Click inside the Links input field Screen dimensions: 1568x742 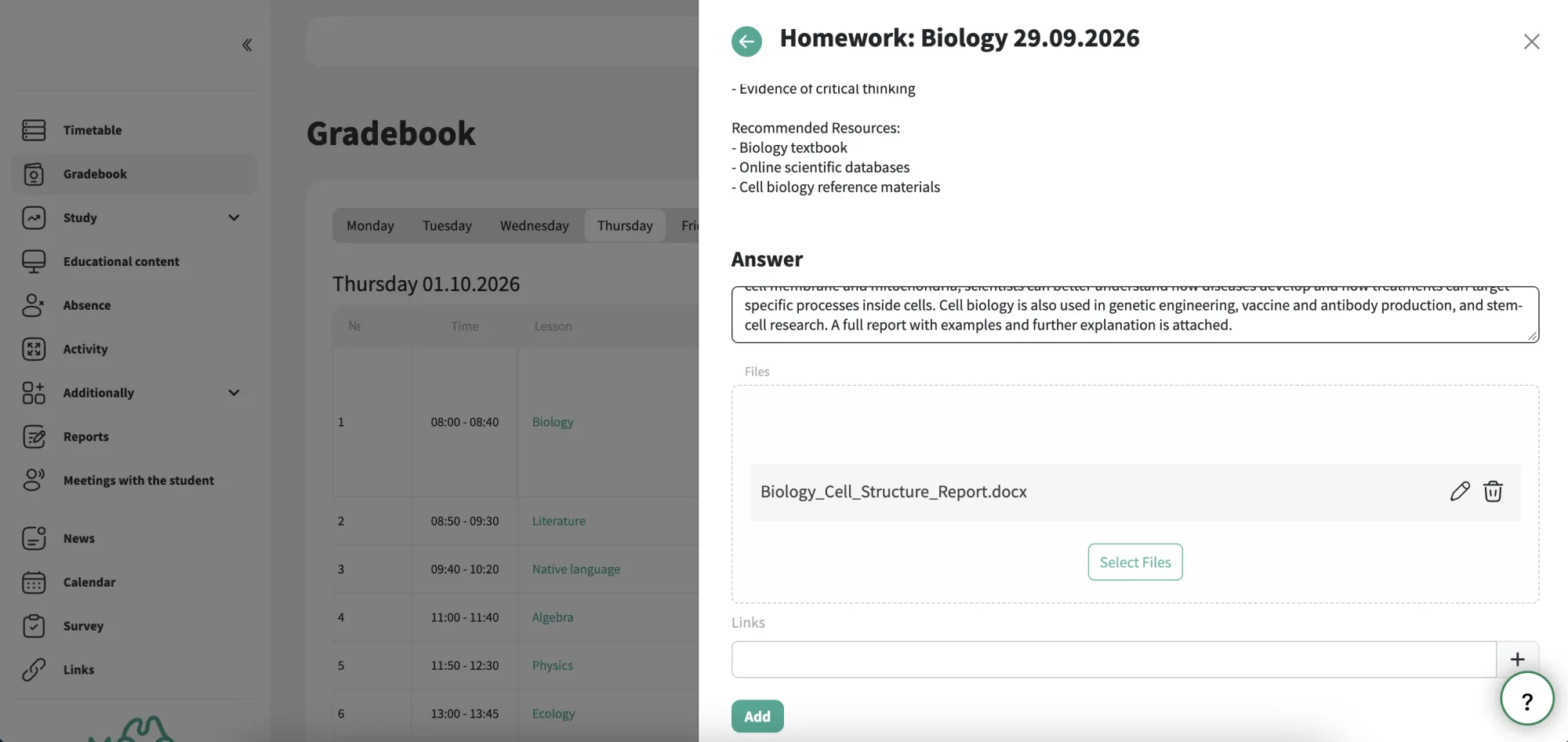coord(1114,660)
